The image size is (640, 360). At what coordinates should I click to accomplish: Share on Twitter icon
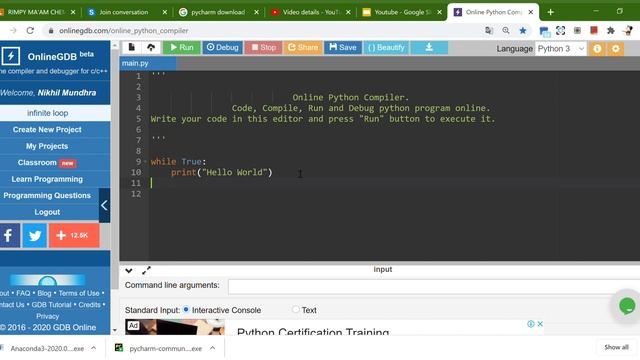(x=35, y=235)
